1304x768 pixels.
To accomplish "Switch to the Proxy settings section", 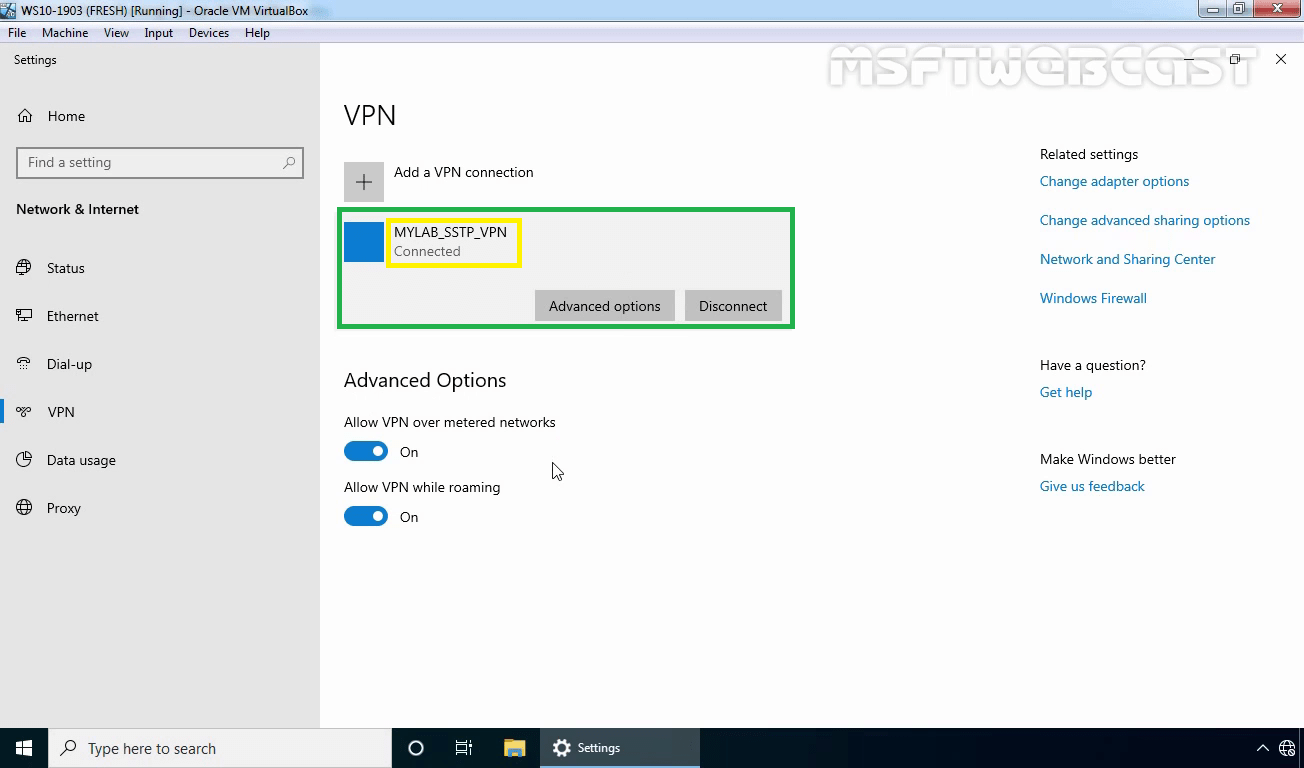I will pos(63,508).
